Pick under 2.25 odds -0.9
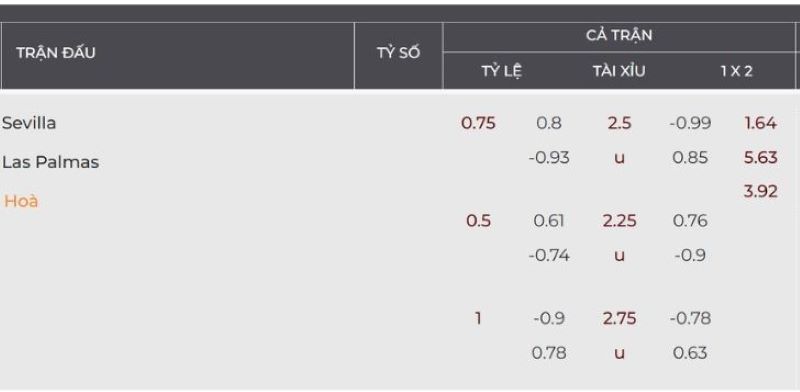Viewport: 800px width, 392px height. [x=690, y=255]
